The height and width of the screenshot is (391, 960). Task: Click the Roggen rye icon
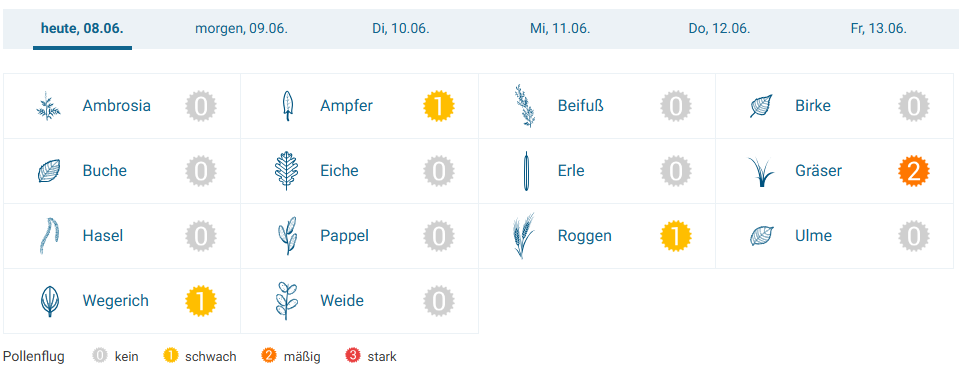click(x=523, y=236)
